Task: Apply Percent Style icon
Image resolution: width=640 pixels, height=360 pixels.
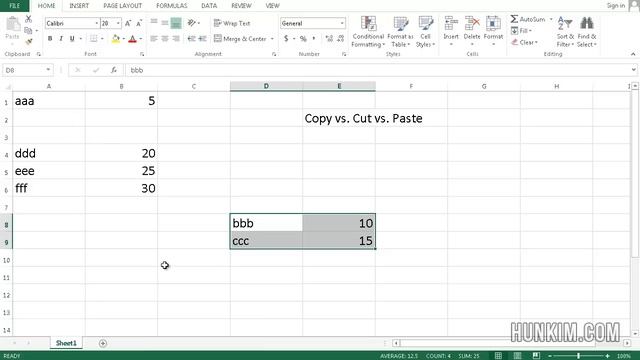Action: [x=303, y=39]
